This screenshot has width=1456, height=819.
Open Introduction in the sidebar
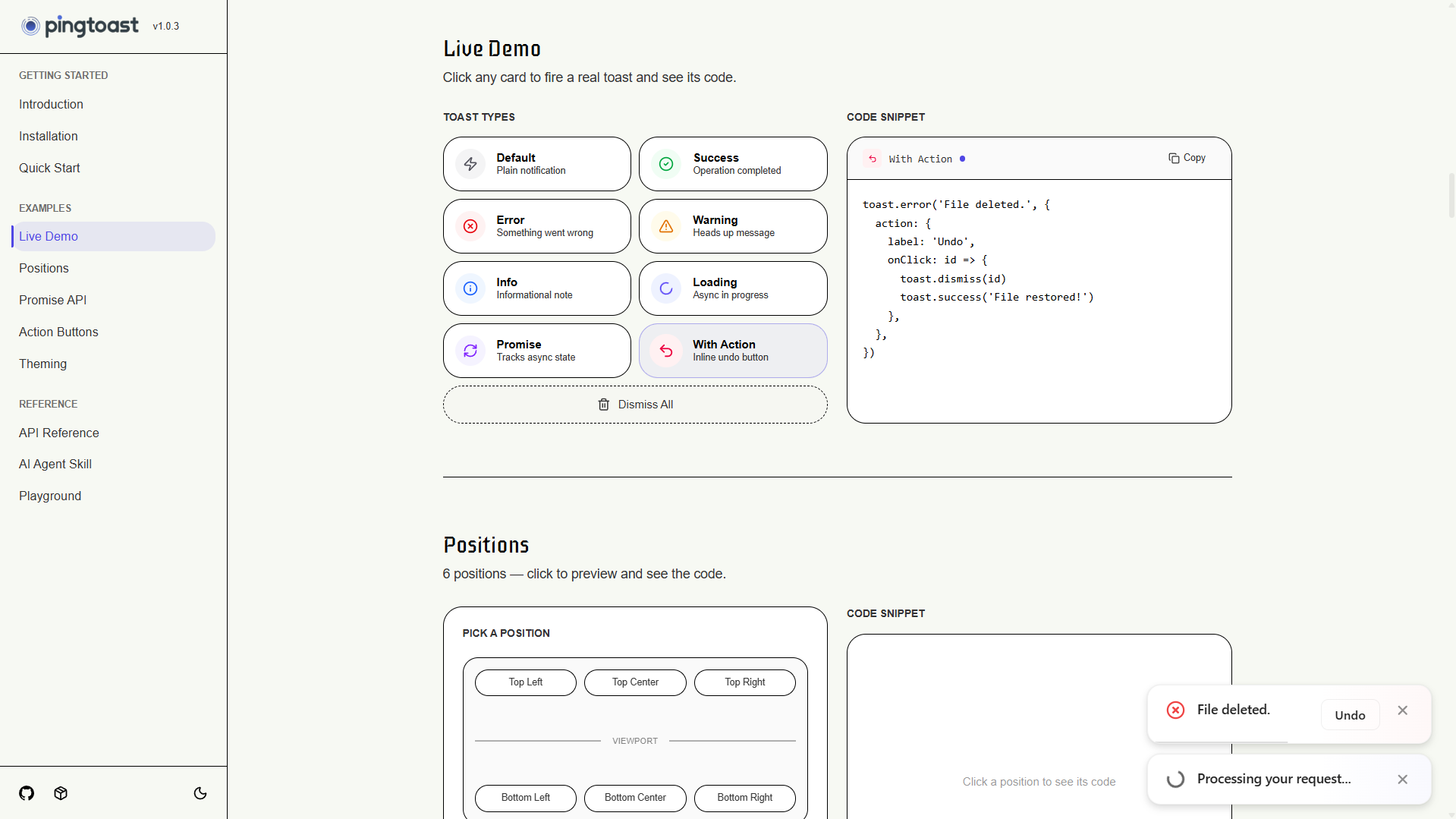(x=51, y=105)
